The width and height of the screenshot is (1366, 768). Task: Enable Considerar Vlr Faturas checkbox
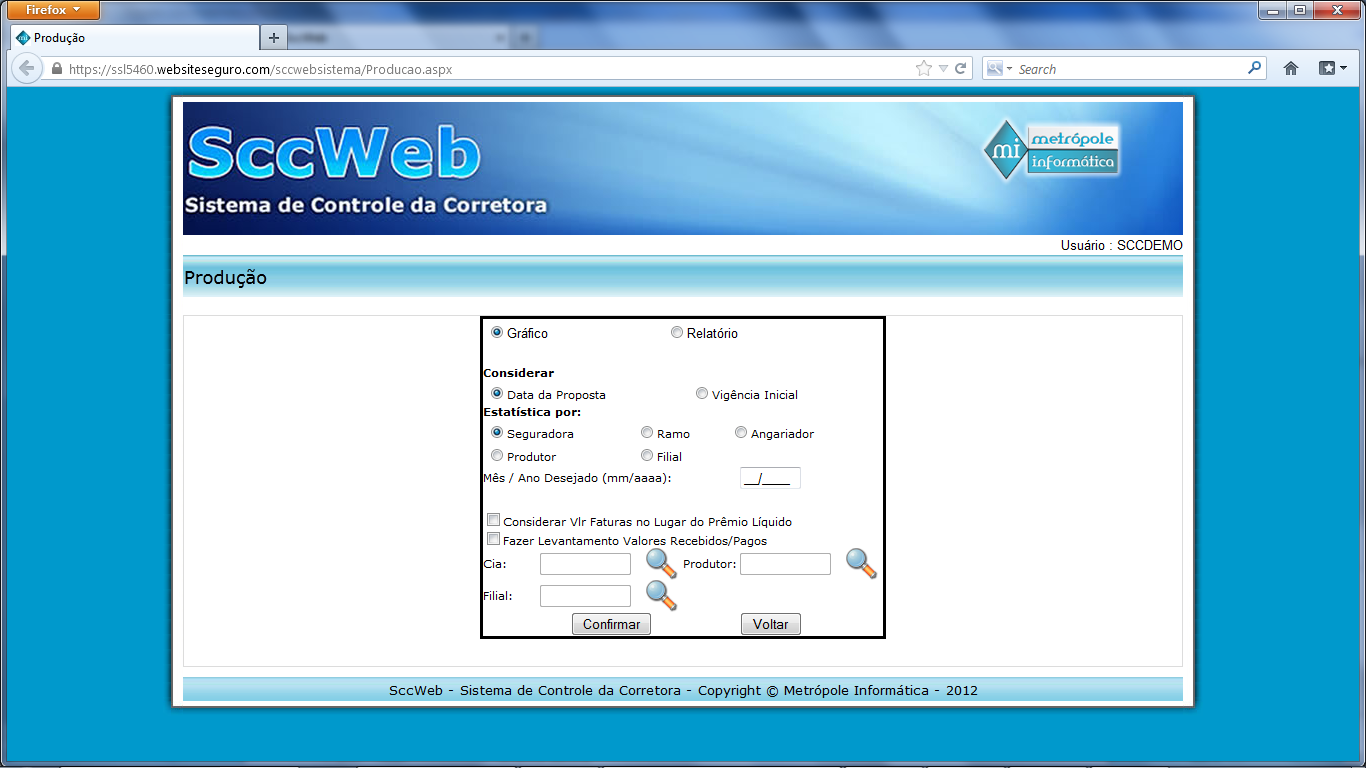tap(493, 520)
